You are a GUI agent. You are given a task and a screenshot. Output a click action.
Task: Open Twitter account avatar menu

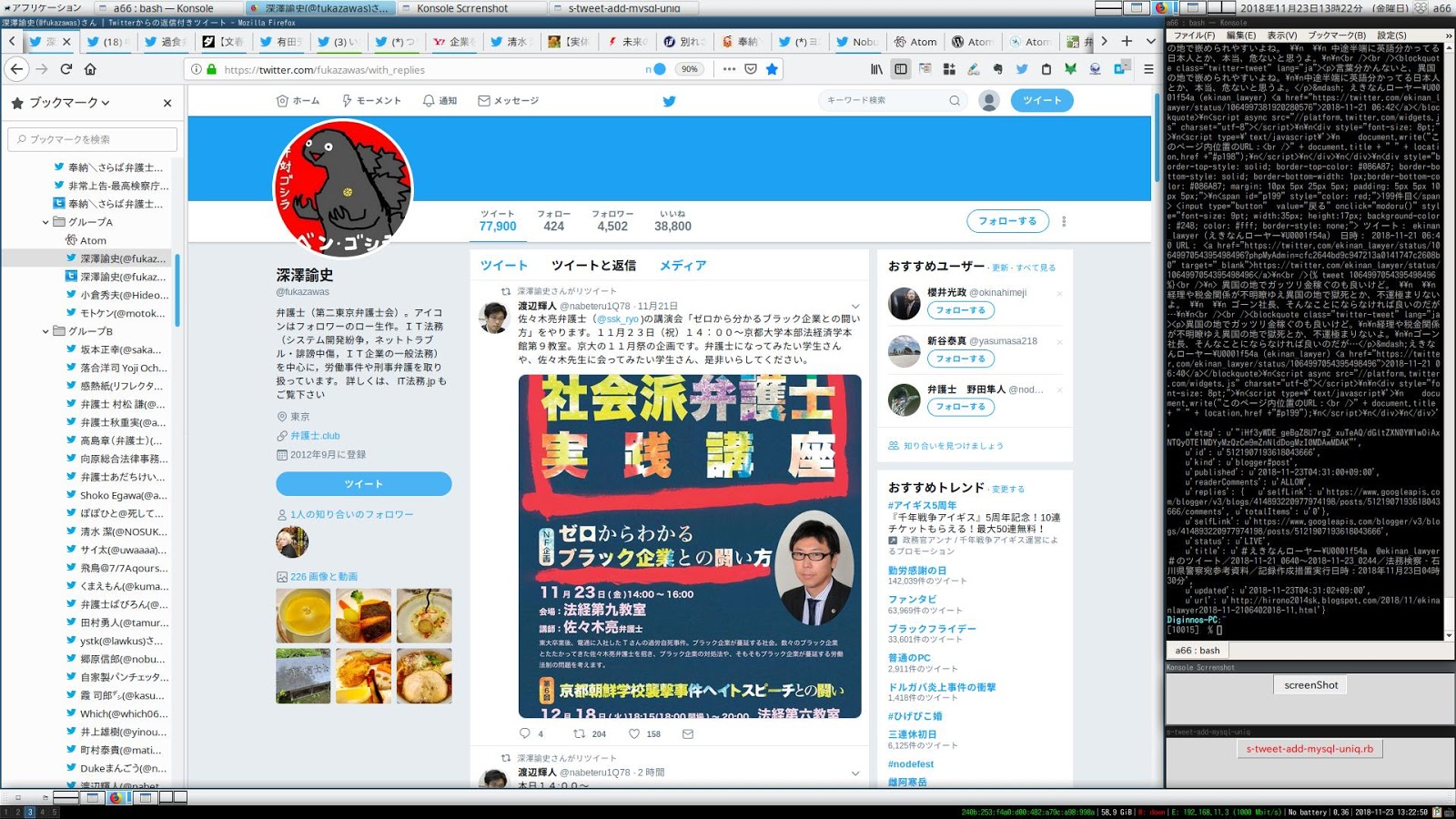(989, 101)
